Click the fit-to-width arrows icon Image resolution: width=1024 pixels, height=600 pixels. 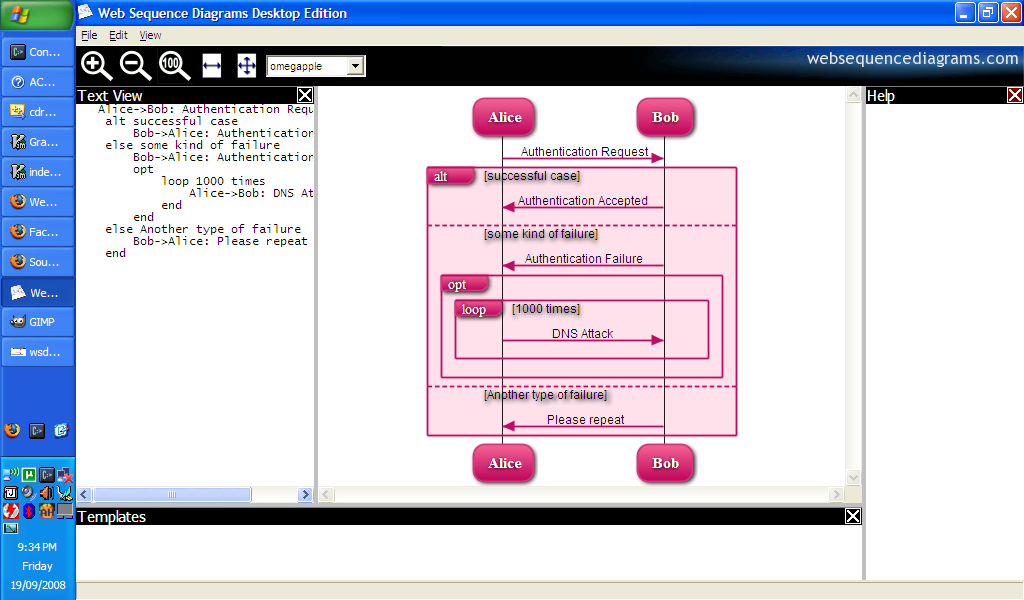tap(212, 66)
